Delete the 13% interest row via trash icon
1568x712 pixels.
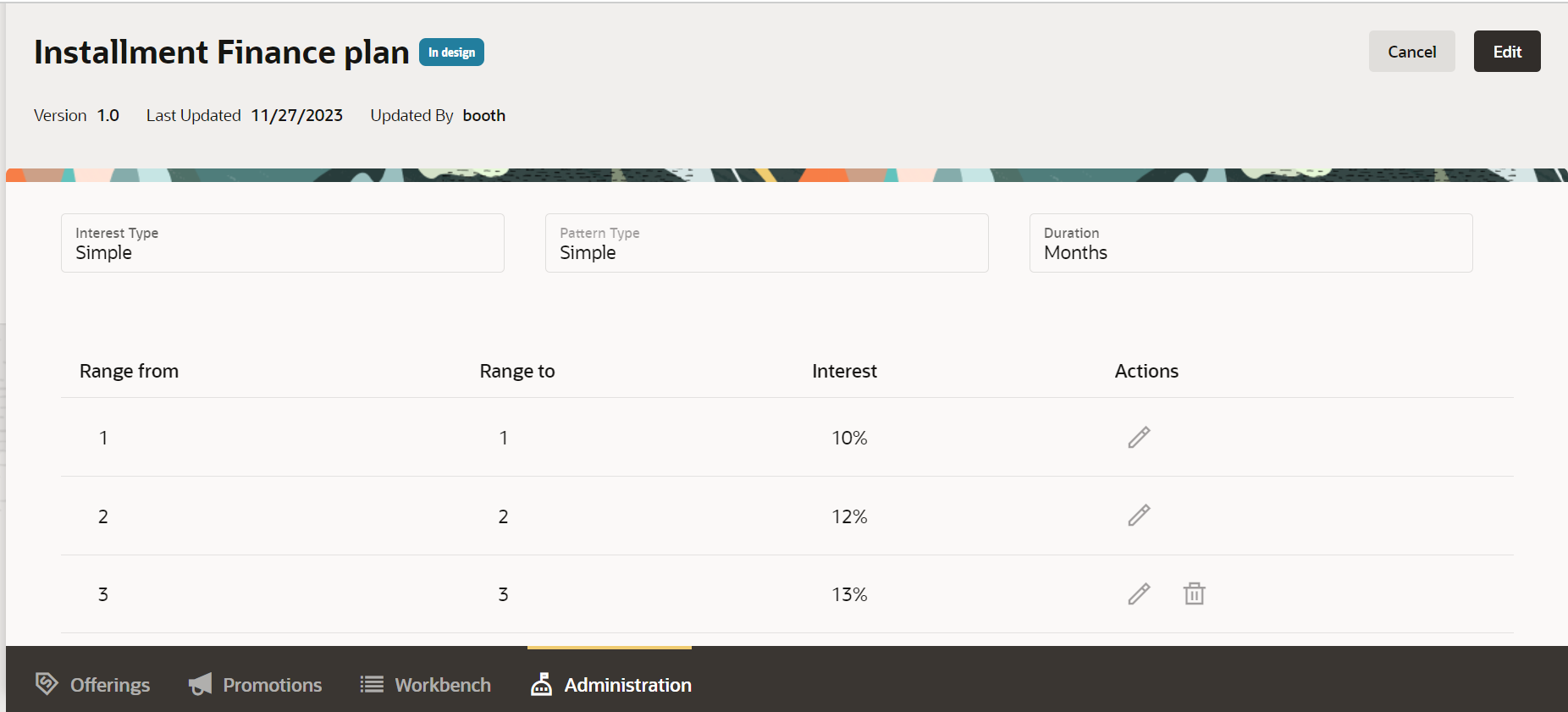coord(1194,594)
